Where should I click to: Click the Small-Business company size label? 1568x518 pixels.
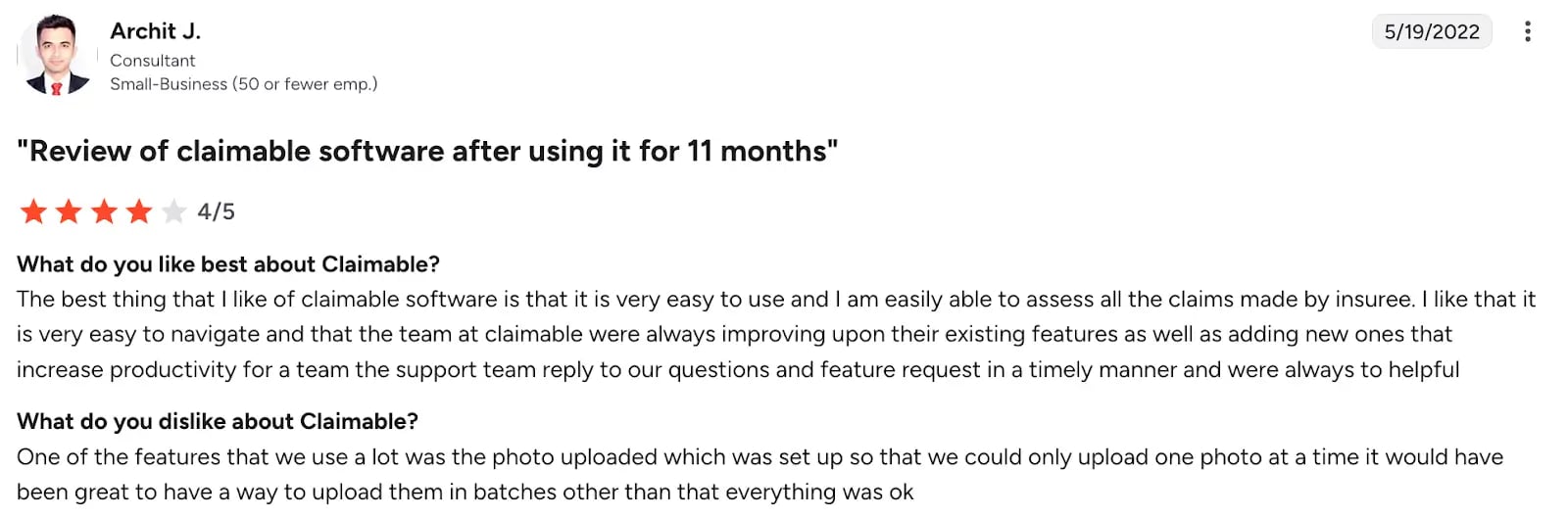(243, 84)
